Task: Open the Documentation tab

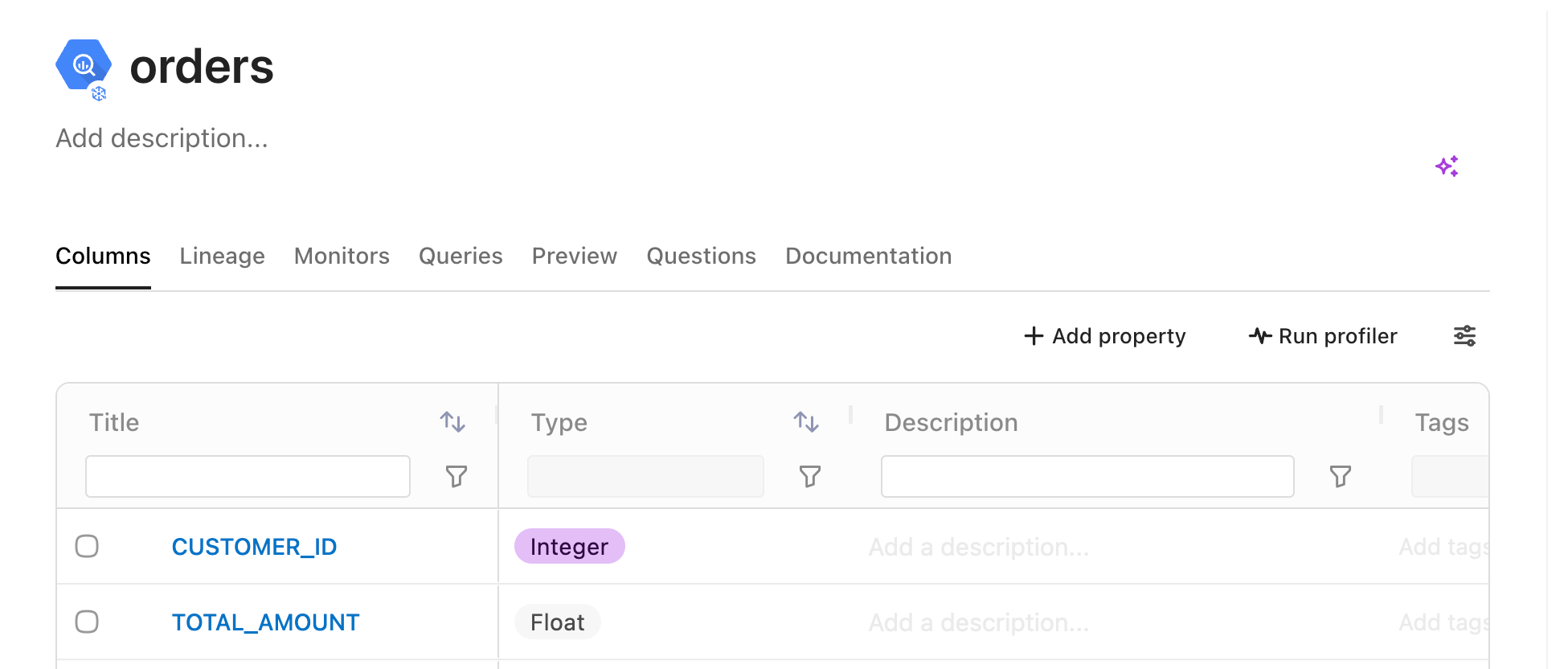Action: click(868, 256)
